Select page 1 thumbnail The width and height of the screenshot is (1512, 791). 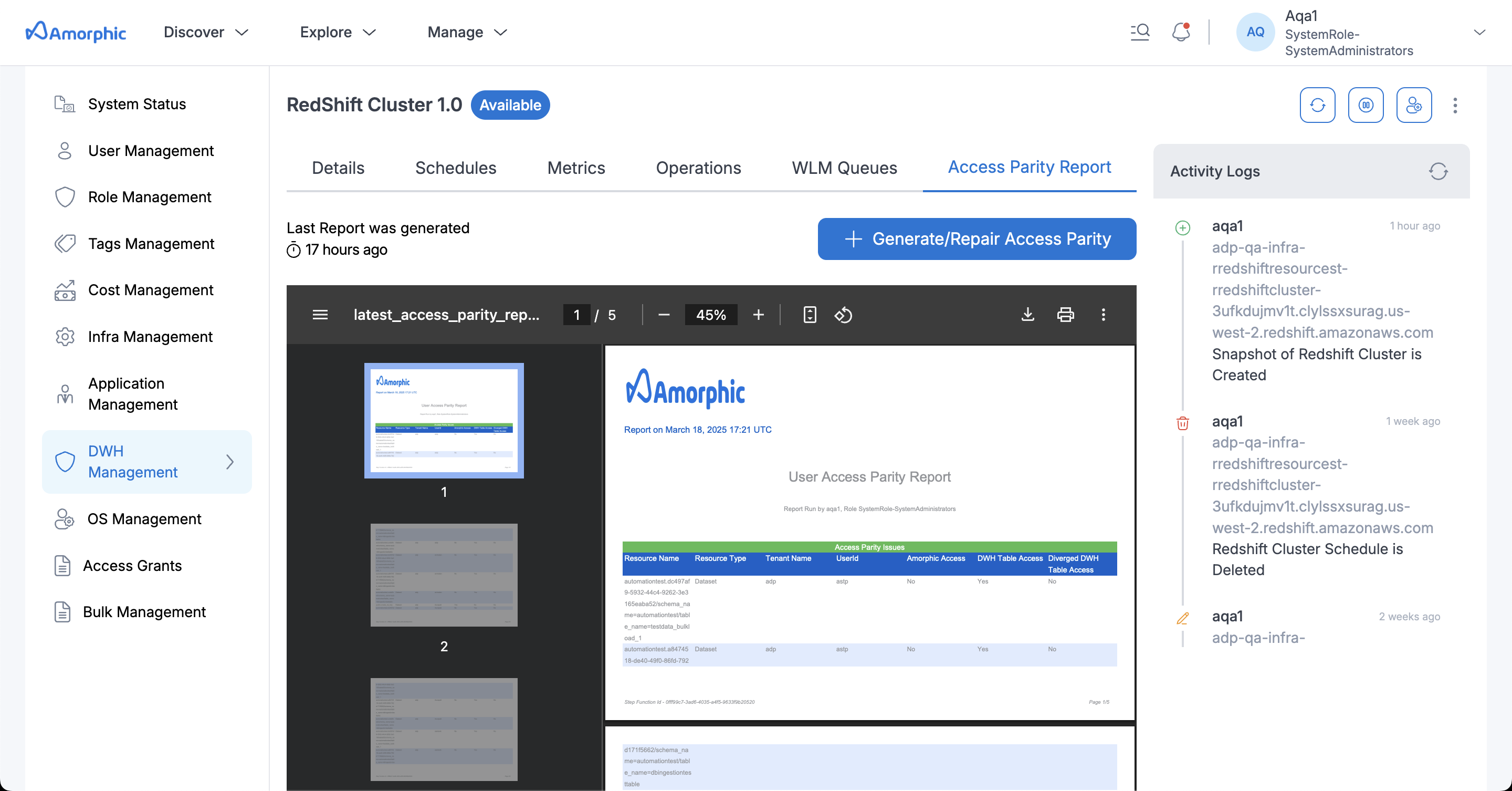pyautogui.click(x=444, y=421)
